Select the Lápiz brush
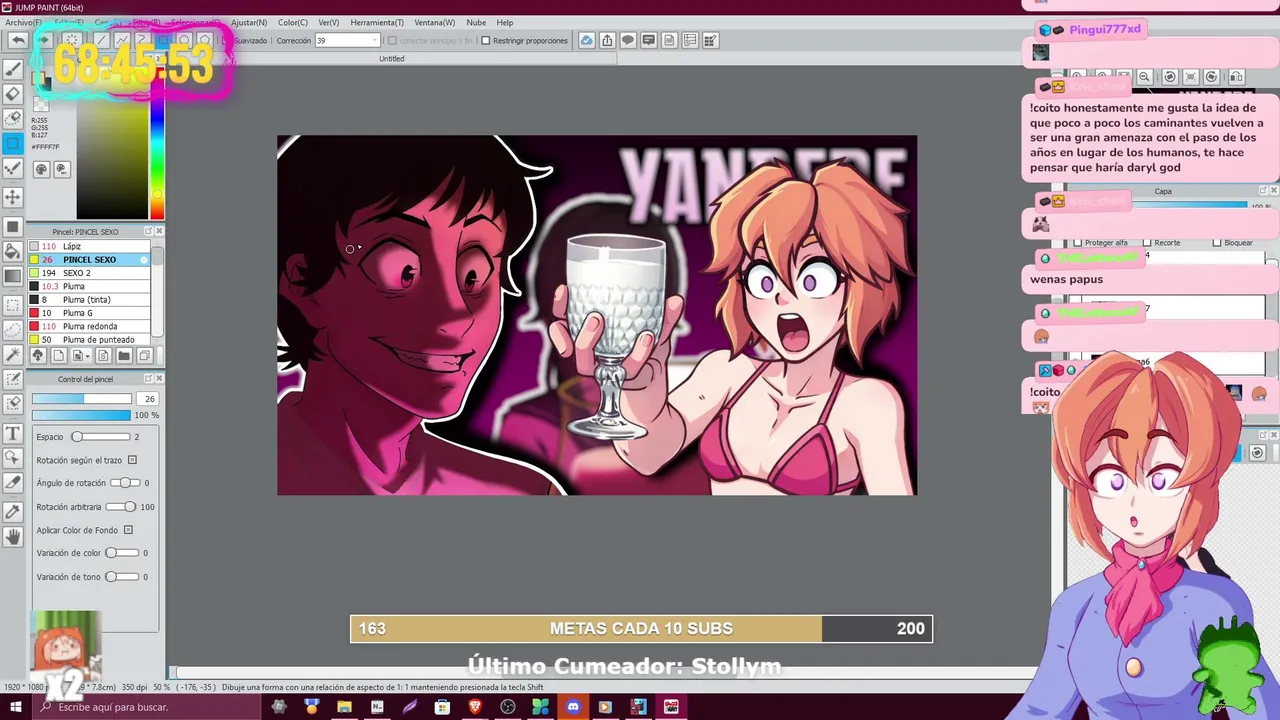Screen dimensions: 1280x720 [89, 246]
